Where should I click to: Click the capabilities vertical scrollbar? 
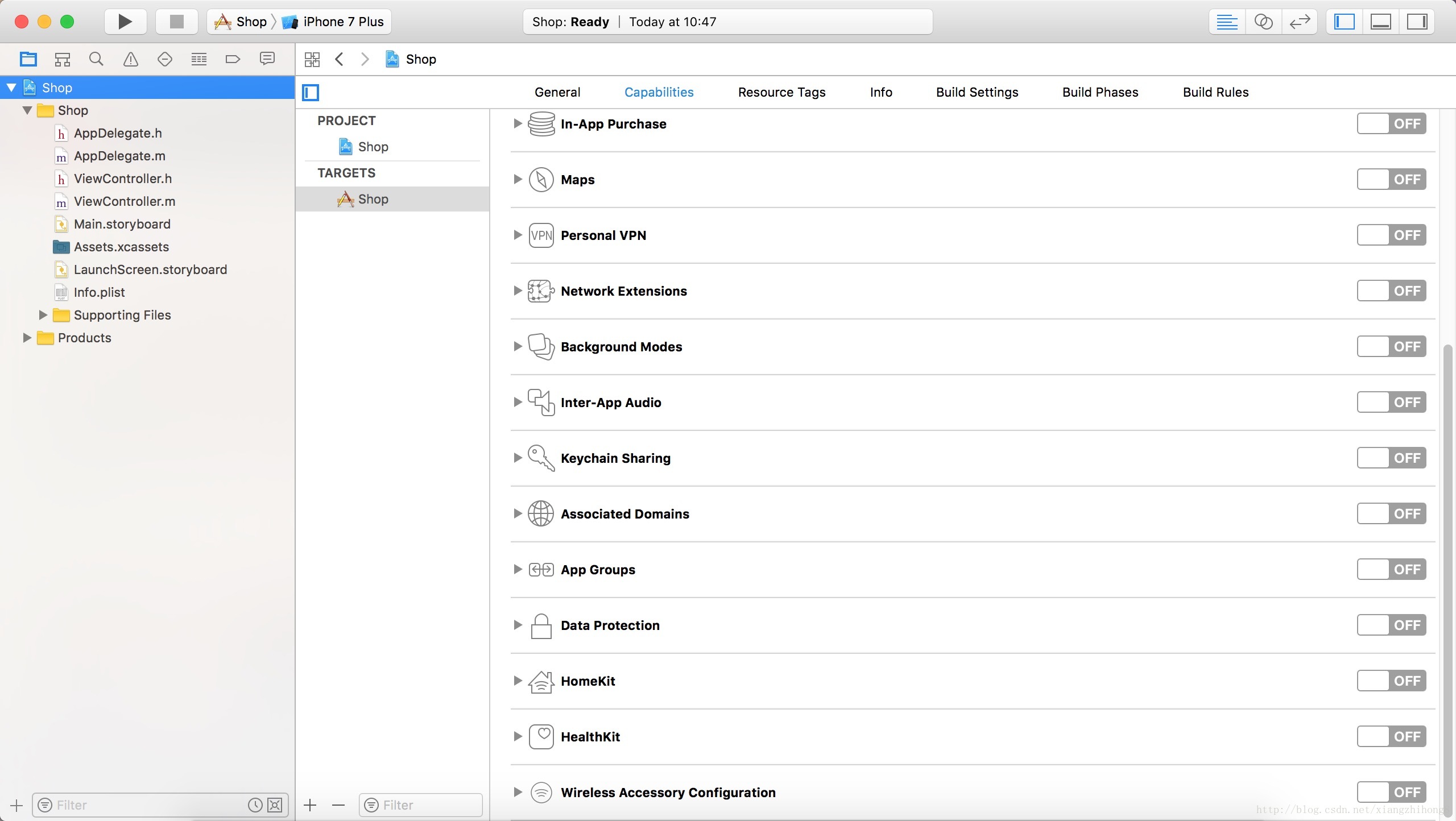tap(1448, 580)
